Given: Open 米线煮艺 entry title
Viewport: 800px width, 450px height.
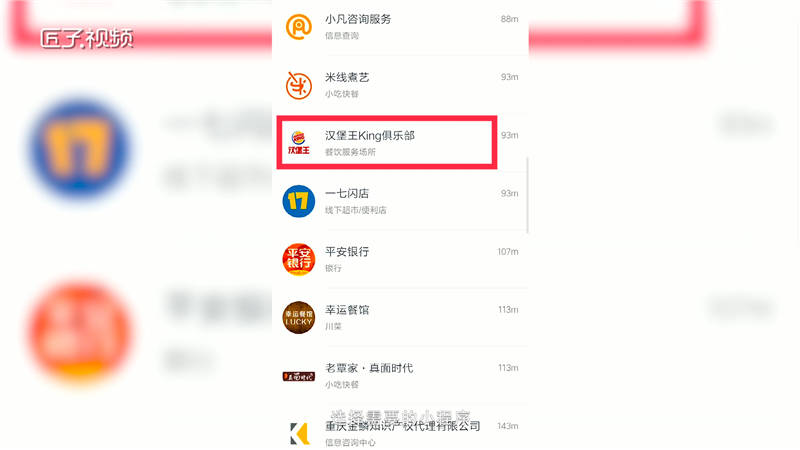Looking at the screenshot, I should coord(347,78).
